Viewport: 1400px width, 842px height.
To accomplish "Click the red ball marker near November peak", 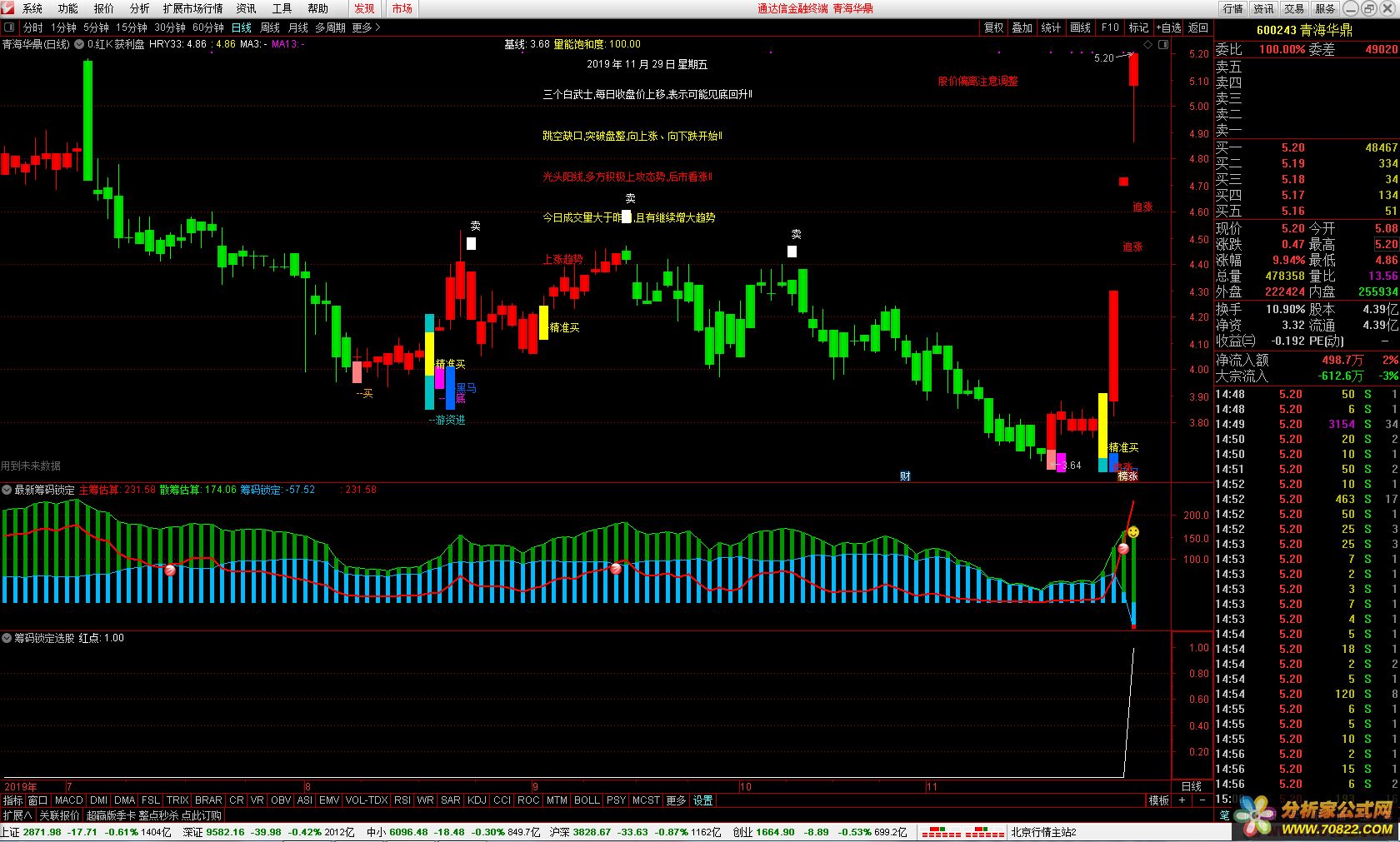I will [1123, 549].
